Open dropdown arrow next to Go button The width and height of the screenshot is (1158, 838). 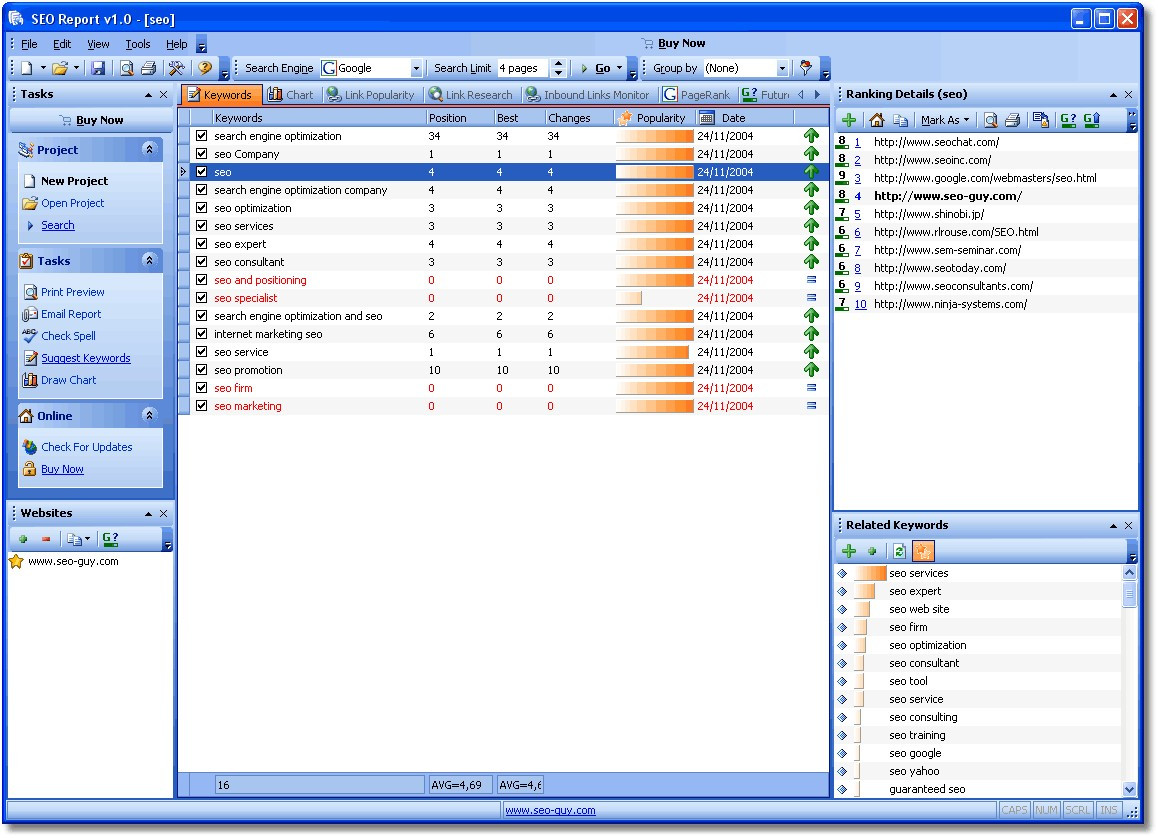tap(619, 68)
